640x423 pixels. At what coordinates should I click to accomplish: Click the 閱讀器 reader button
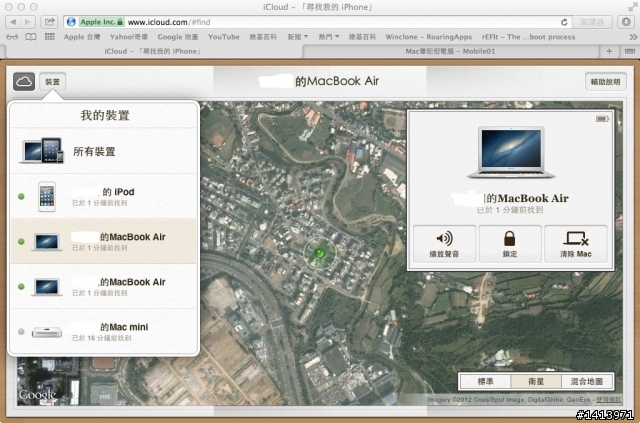(x=592, y=22)
